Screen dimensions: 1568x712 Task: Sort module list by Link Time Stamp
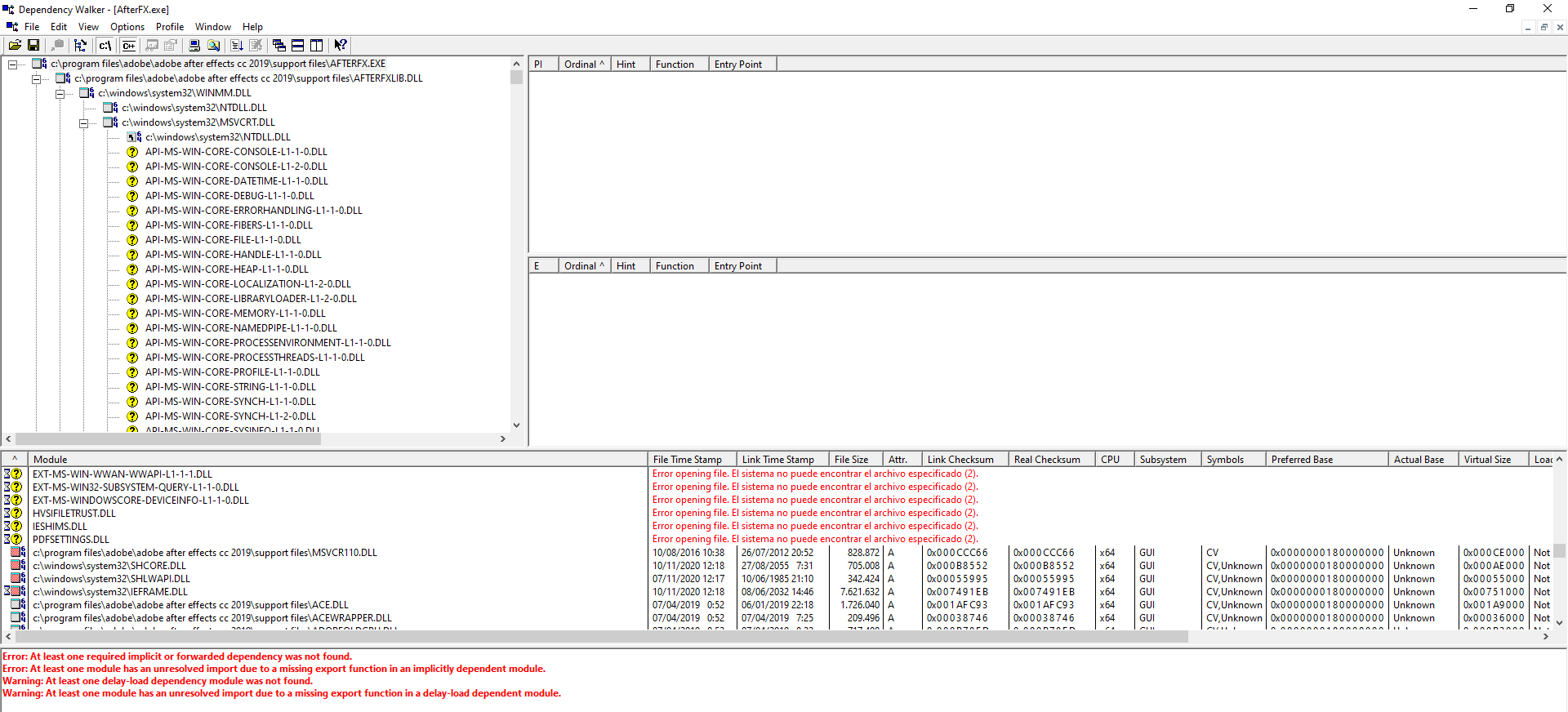782,459
